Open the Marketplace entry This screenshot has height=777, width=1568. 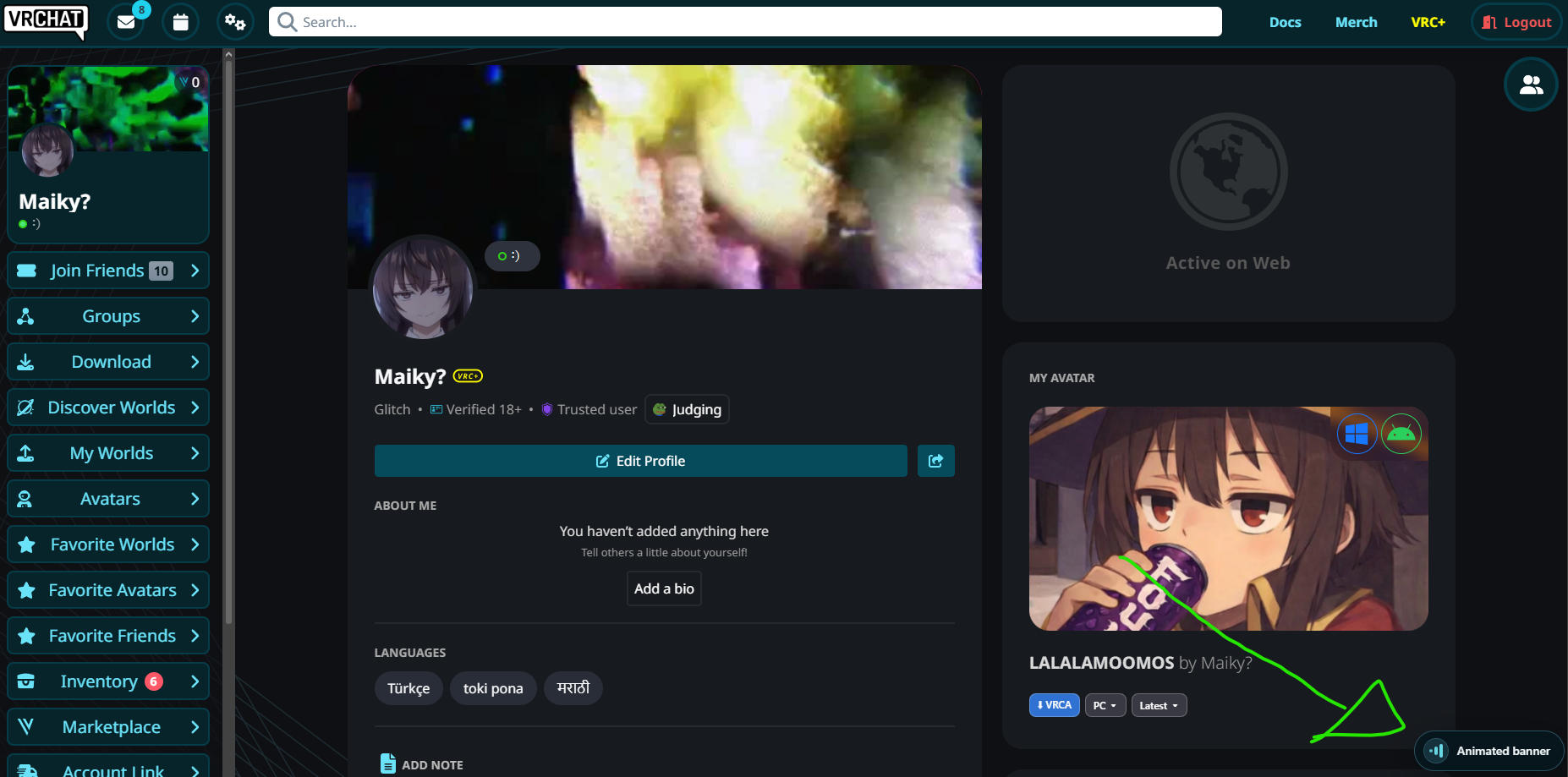108,727
